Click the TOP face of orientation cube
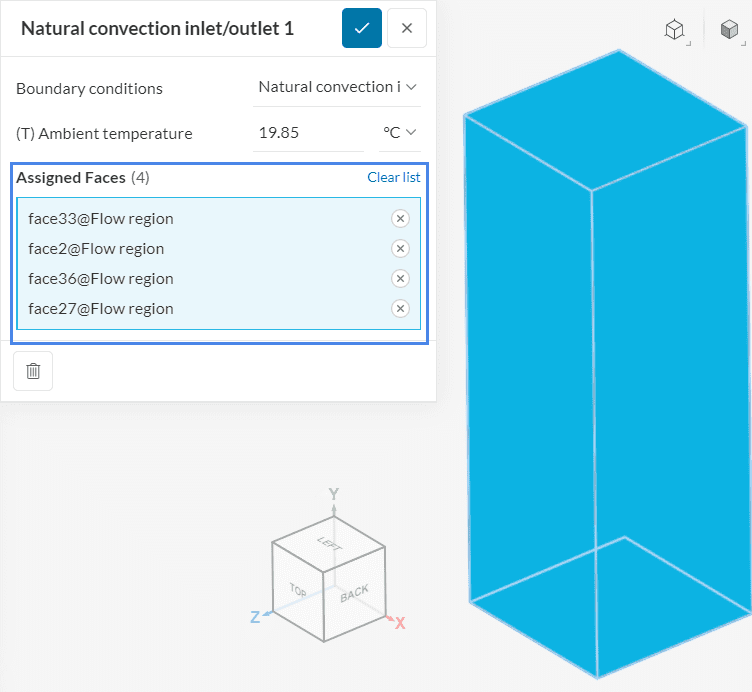752x692 pixels. [298, 589]
